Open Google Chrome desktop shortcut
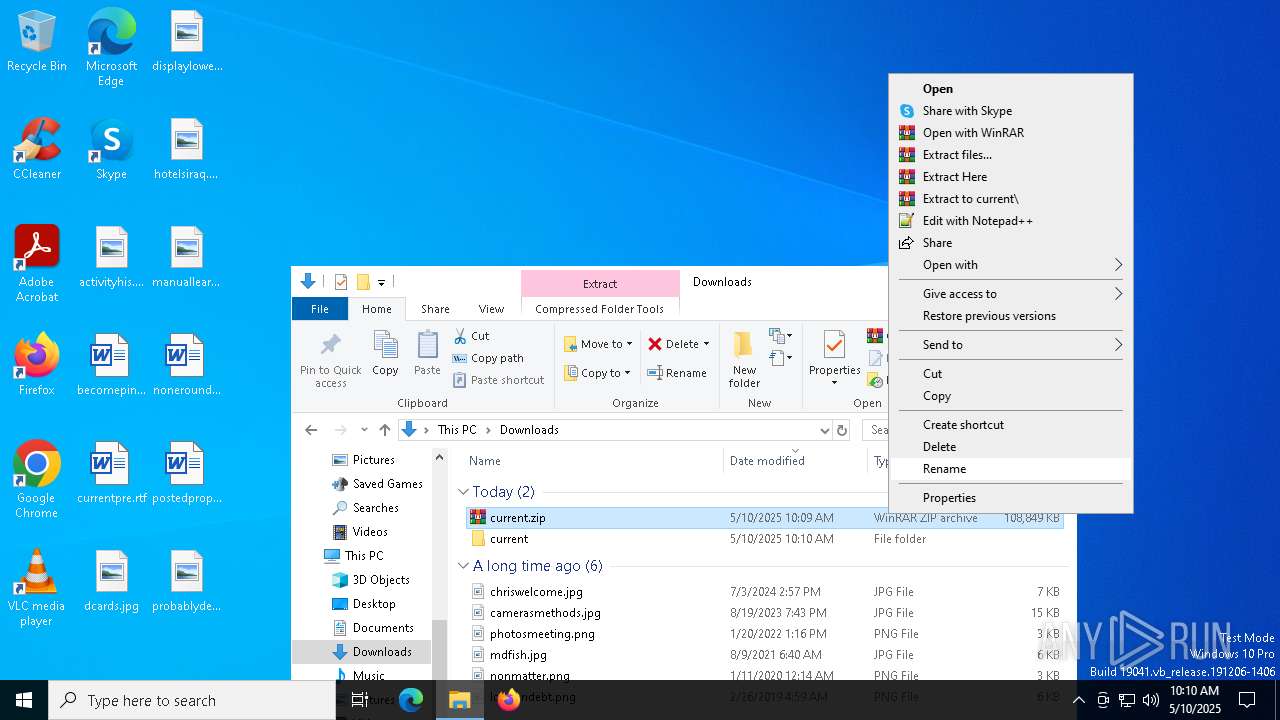Screen dimensions: 1280x720 (37, 479)
